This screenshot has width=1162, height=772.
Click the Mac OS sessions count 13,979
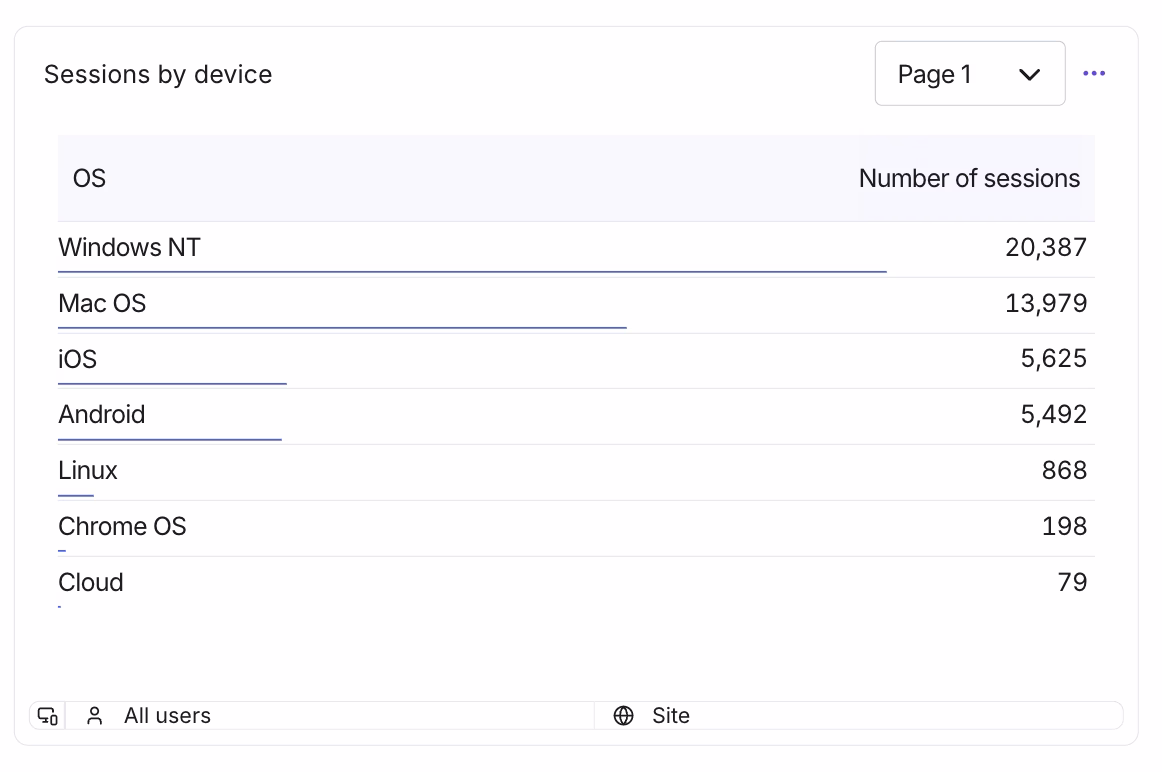(x=1045, y=303)
